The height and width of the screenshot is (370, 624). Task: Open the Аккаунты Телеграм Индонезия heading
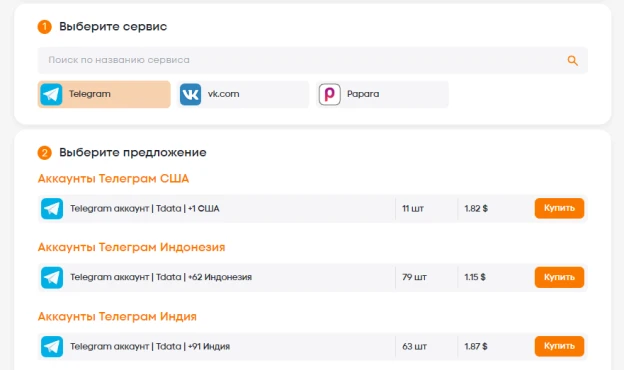pos(131,247)
